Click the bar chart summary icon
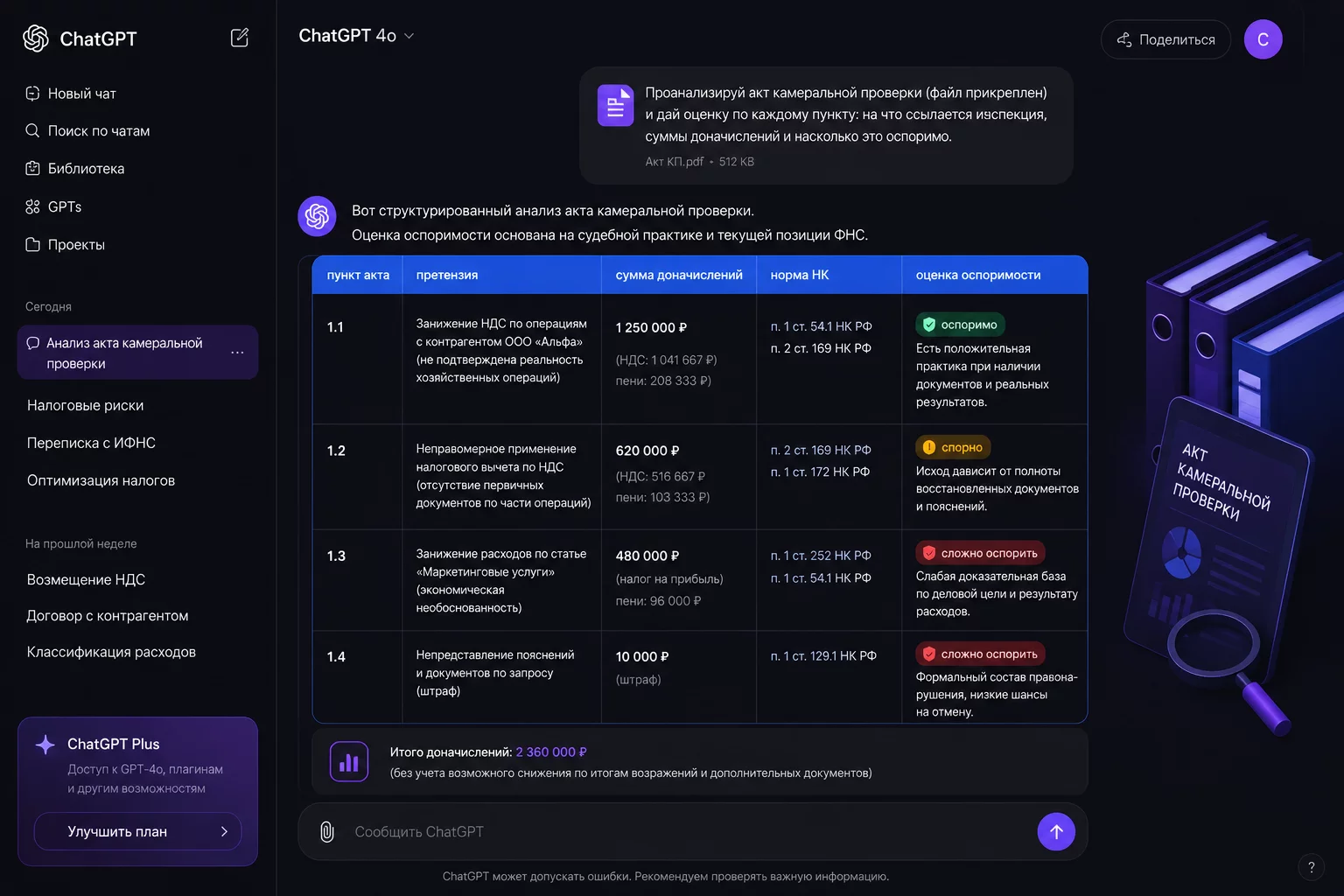The height and width of the screenshot is (896, 1344). (x=348, y=762)
